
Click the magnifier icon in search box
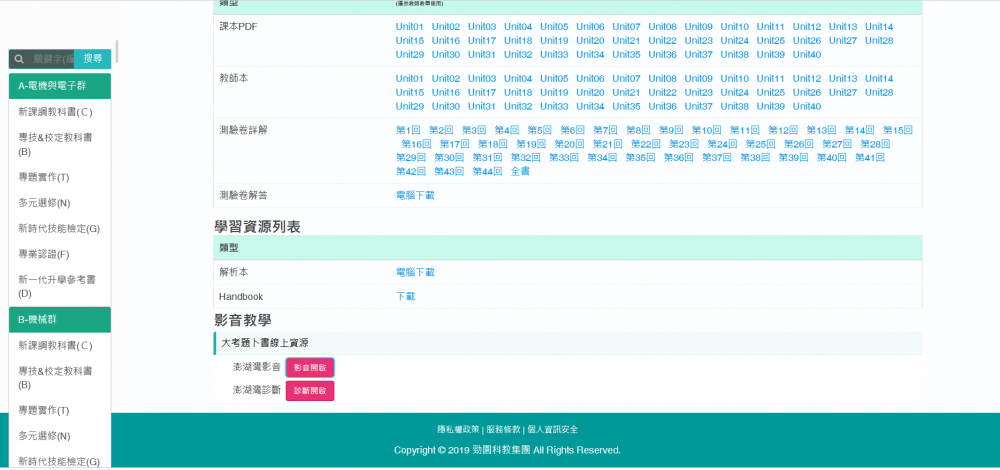pyautogui.click(x=18, y=59)
